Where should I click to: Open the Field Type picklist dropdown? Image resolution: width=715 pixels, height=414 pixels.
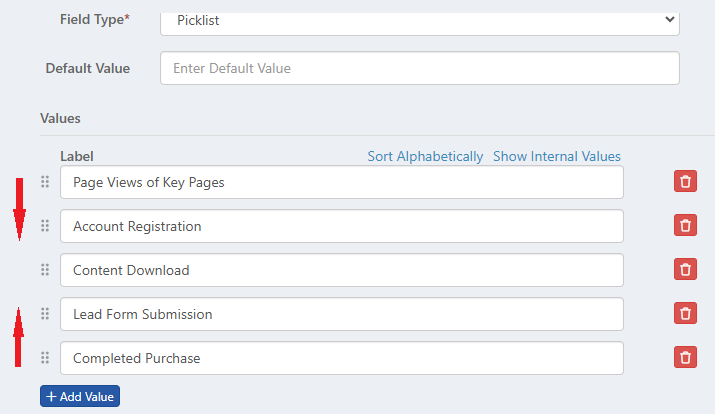tap(420, 20)
